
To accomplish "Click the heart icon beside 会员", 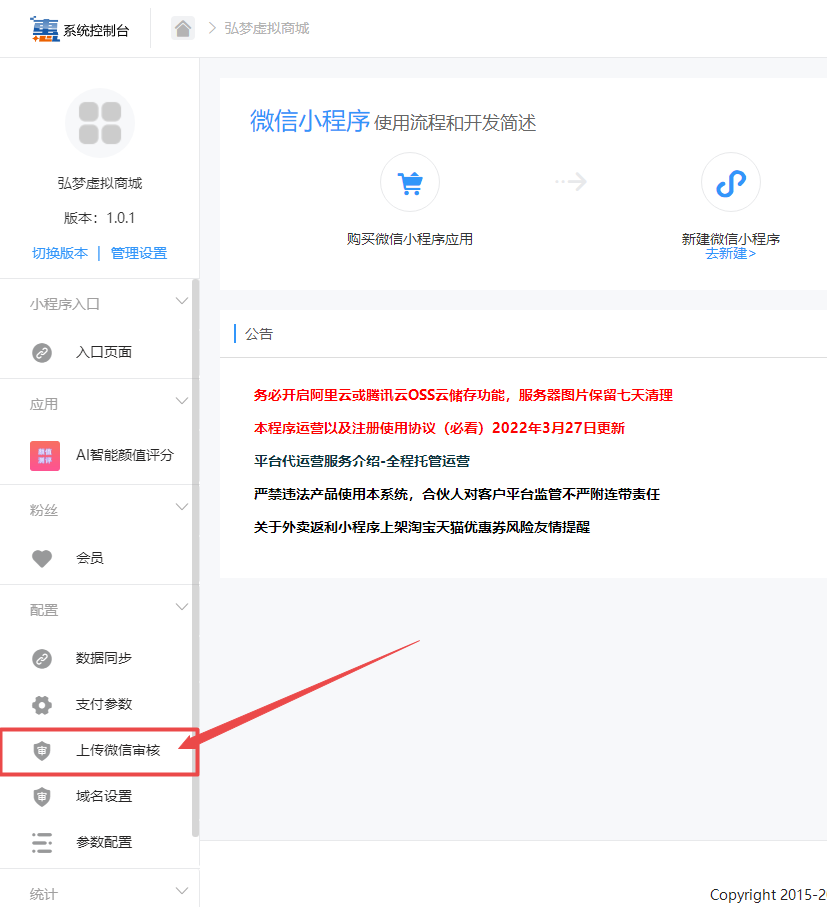I will (x=42, y=558).
